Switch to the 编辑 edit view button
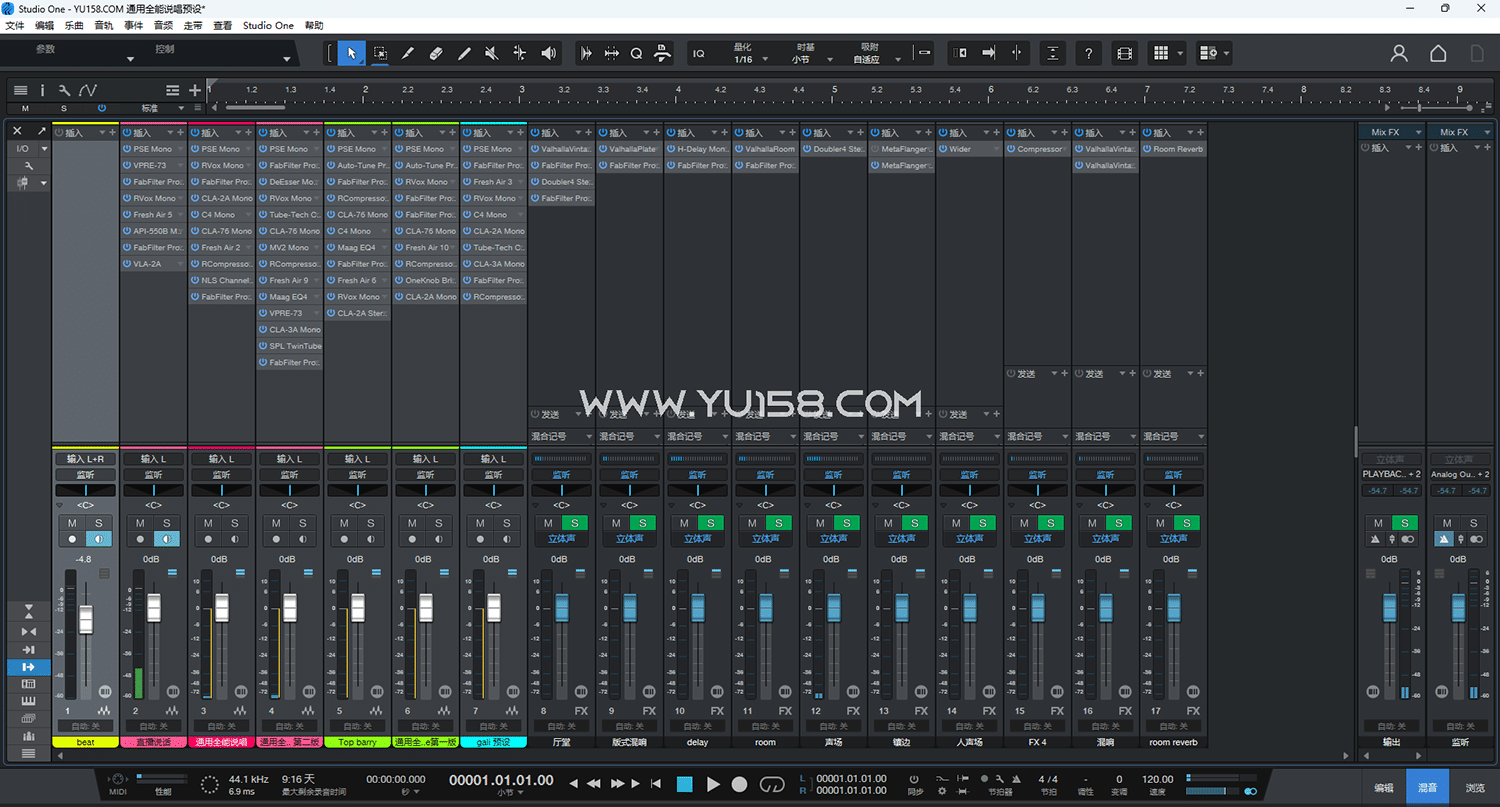This screenshot has width=1500, height=807. pos(1383,788)
